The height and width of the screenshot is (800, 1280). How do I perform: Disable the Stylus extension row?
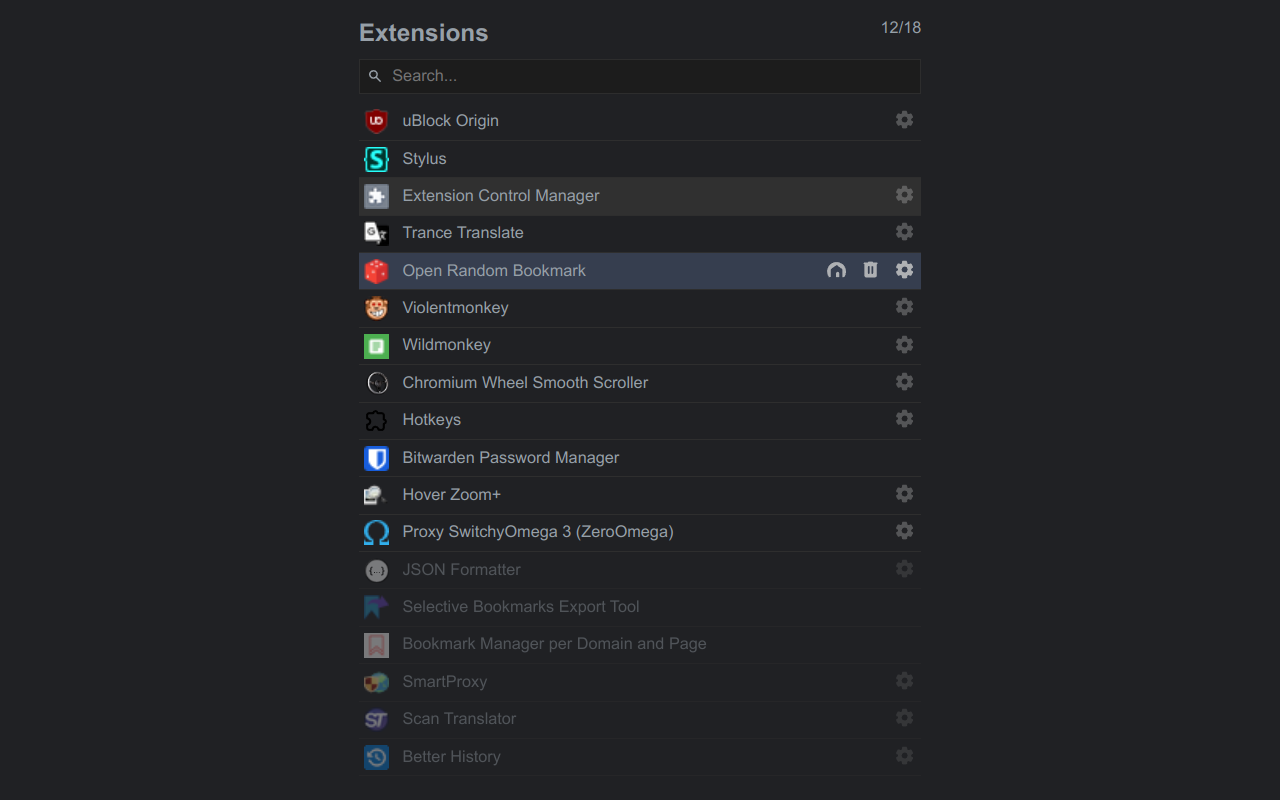pyautogui.click(x=640, y=159)
